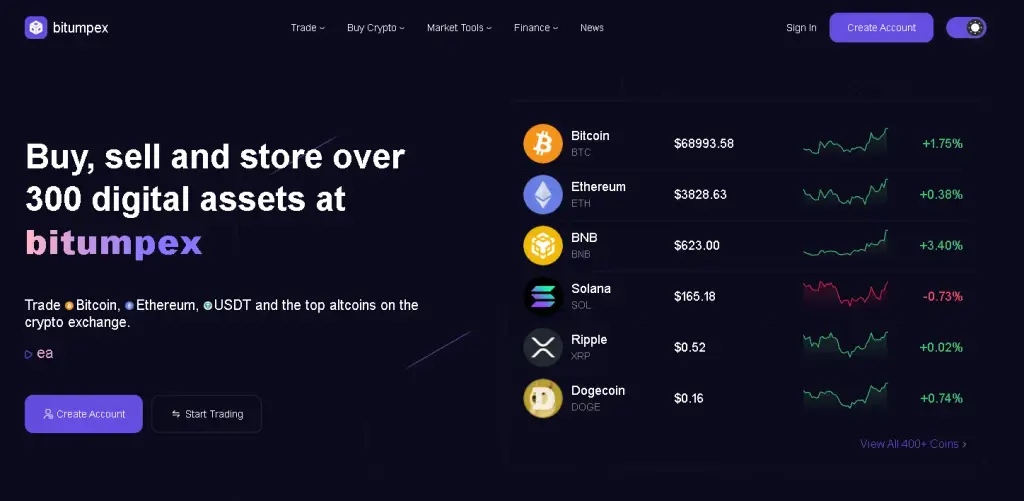Expand the Trade dropdown menu

(308, 27)
